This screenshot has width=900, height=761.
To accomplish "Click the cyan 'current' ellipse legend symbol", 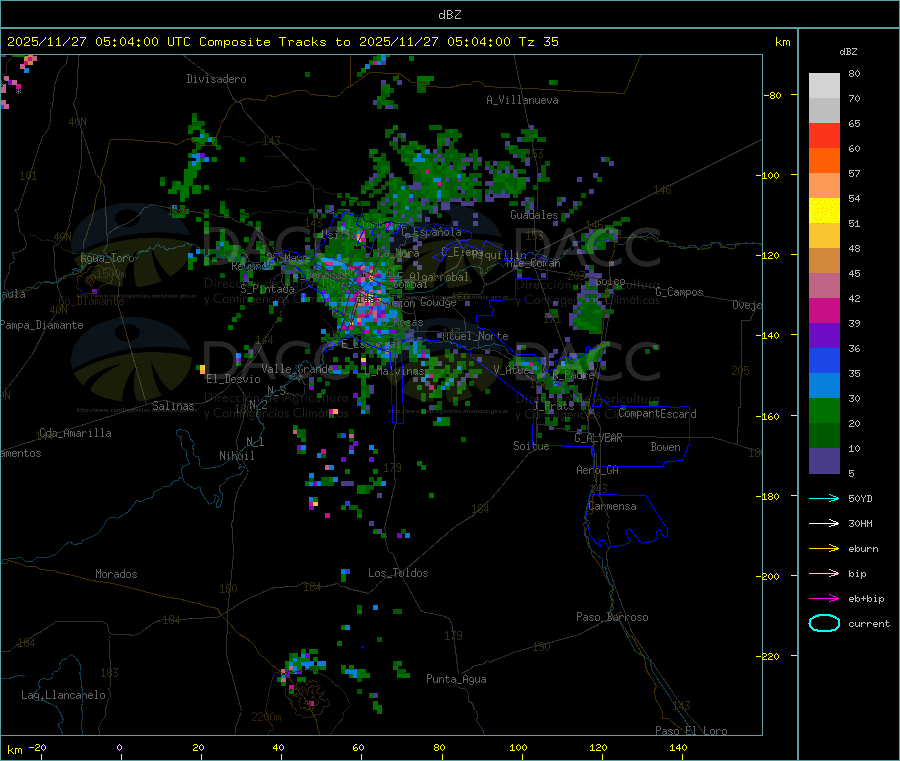I will [x=824, y=623].
